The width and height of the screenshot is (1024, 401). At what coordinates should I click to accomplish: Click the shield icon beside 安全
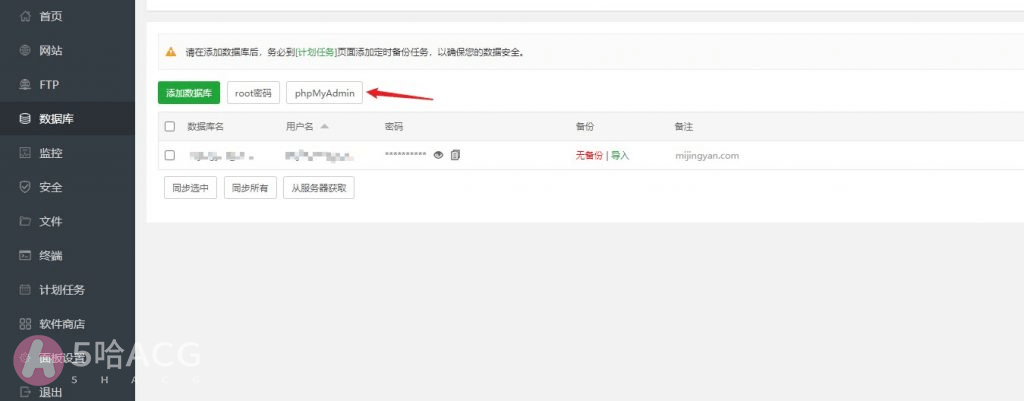point(25,187)
